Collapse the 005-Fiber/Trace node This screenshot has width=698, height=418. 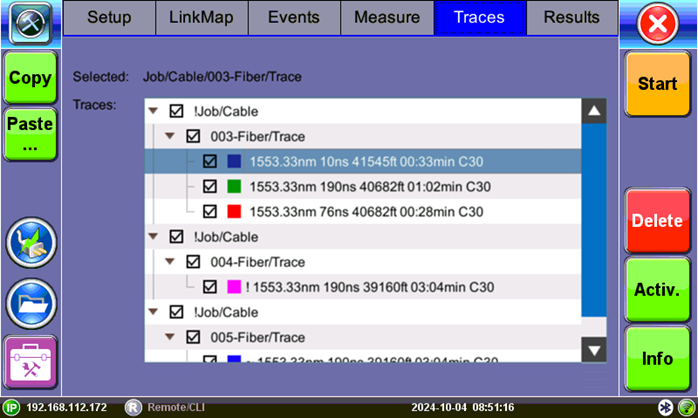(x=169, y=337)
